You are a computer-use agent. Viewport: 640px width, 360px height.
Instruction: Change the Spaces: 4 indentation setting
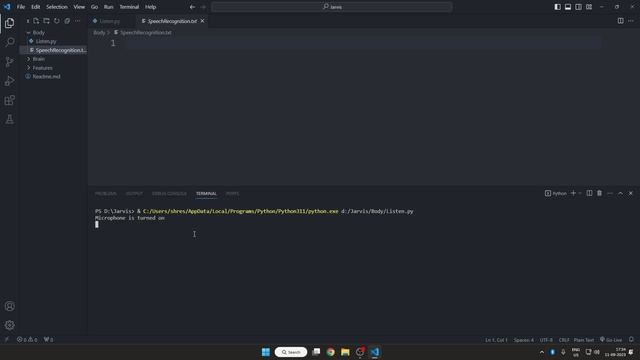click(x=524, y=340)
